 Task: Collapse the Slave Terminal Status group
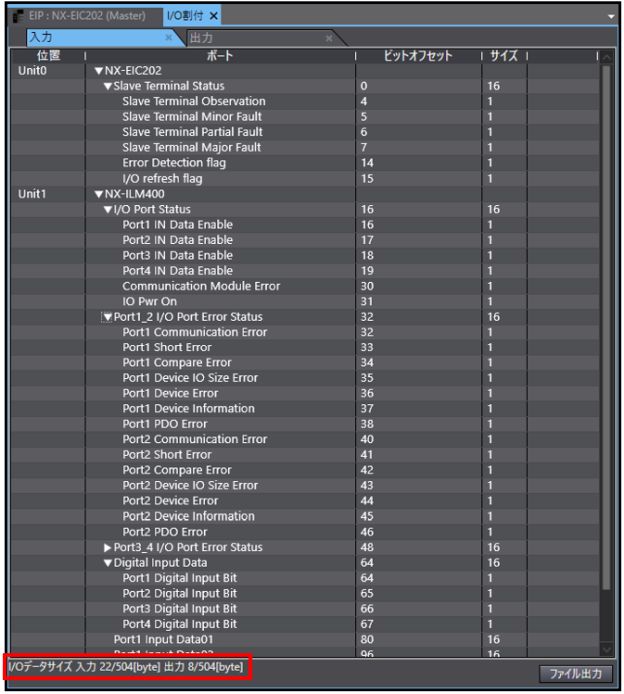108,86
